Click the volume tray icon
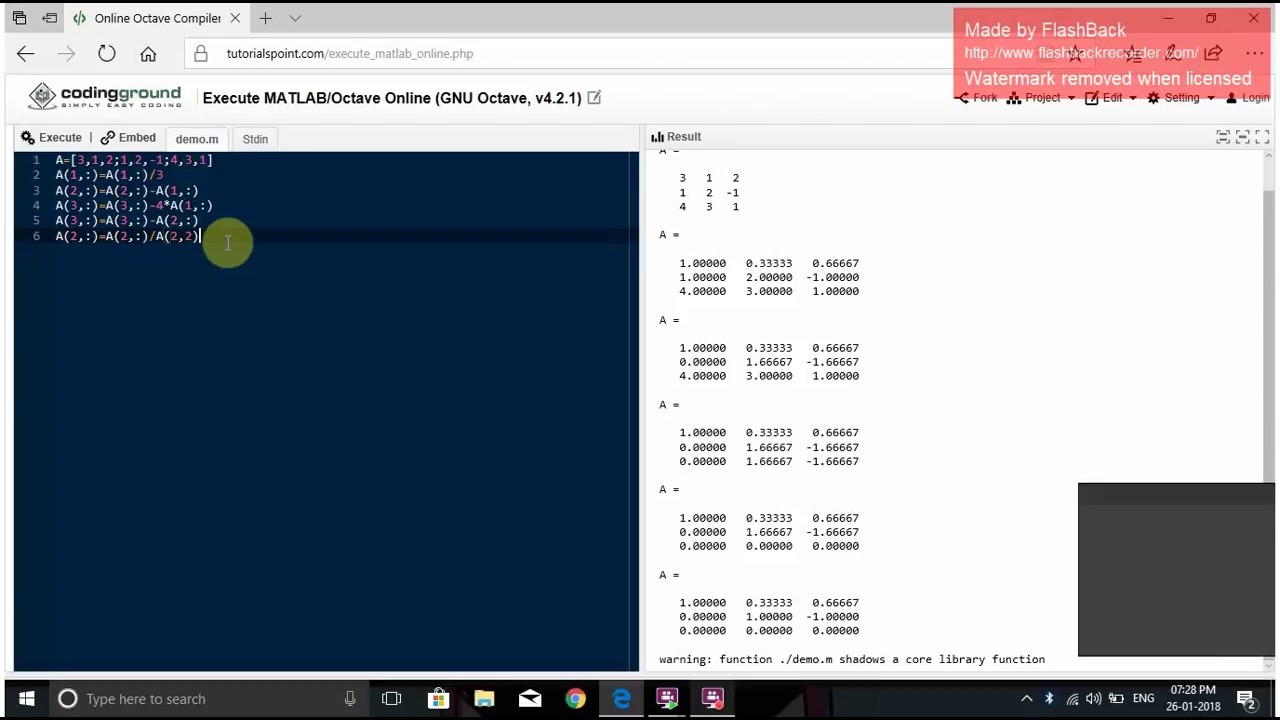 pos(1094,699)
